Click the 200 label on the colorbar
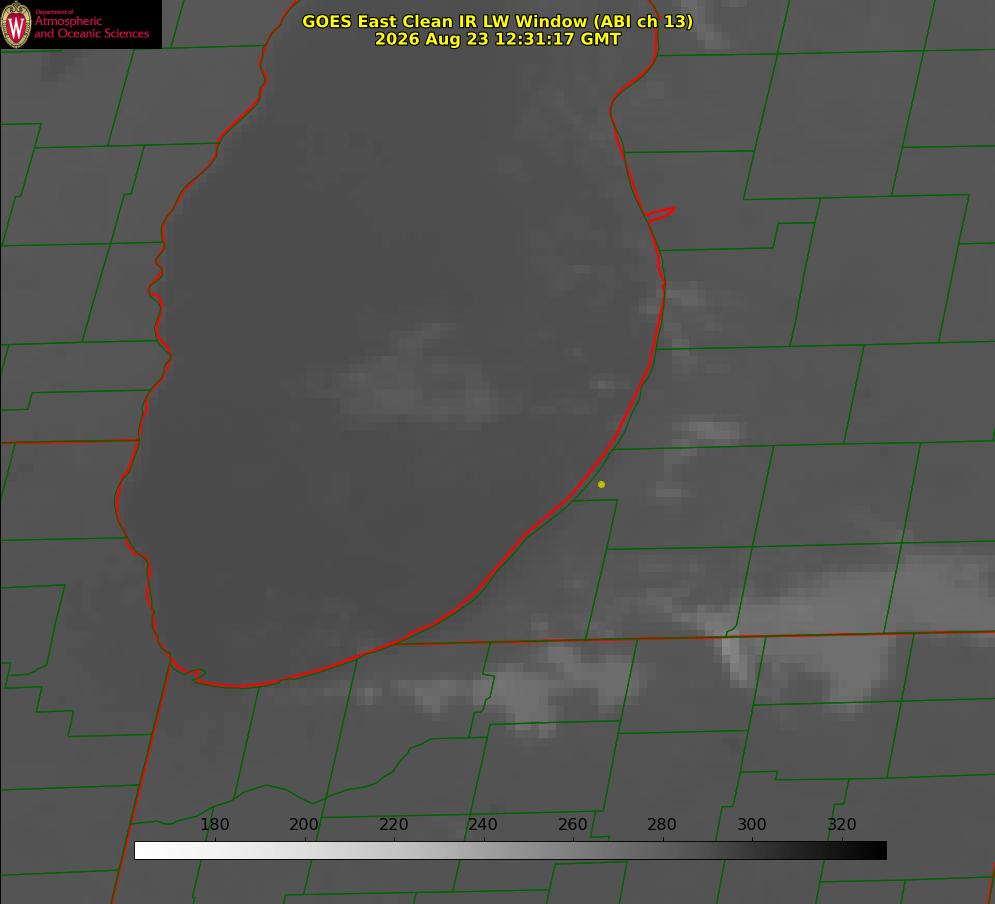 point(304,824)
